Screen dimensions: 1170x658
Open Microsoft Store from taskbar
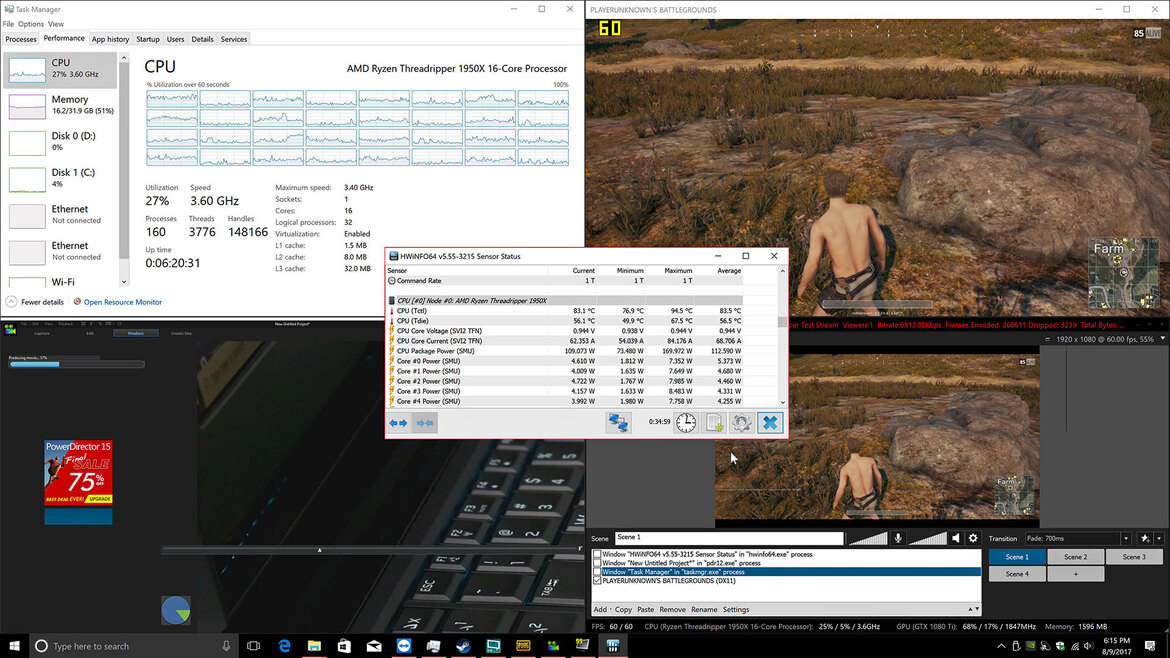[x=344, y=646]
